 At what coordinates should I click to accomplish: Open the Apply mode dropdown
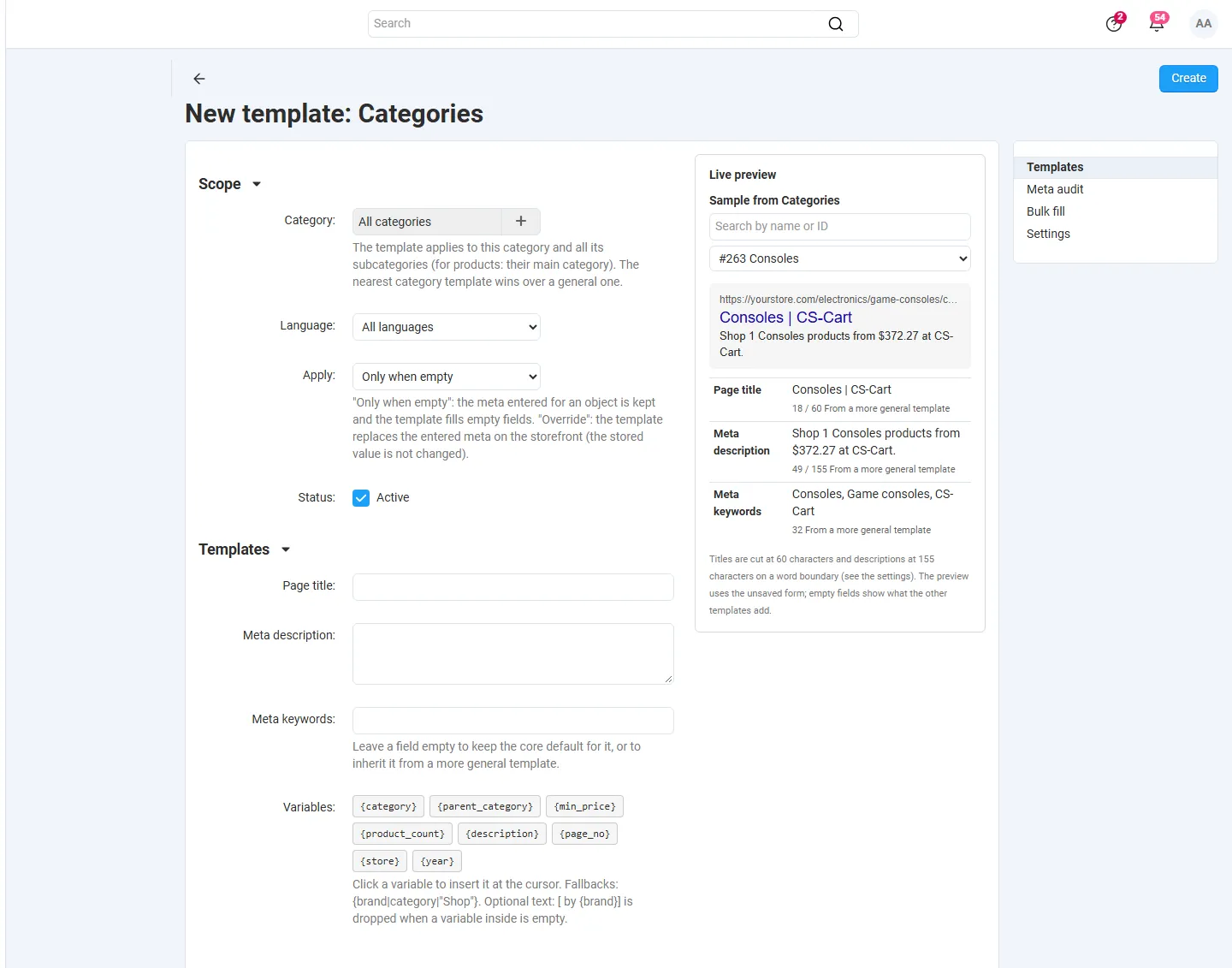click(447, 377)
